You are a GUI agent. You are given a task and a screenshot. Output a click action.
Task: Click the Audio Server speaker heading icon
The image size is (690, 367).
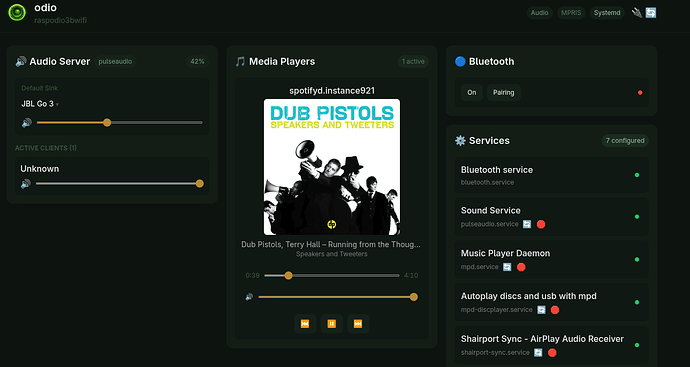click(21, 62)
